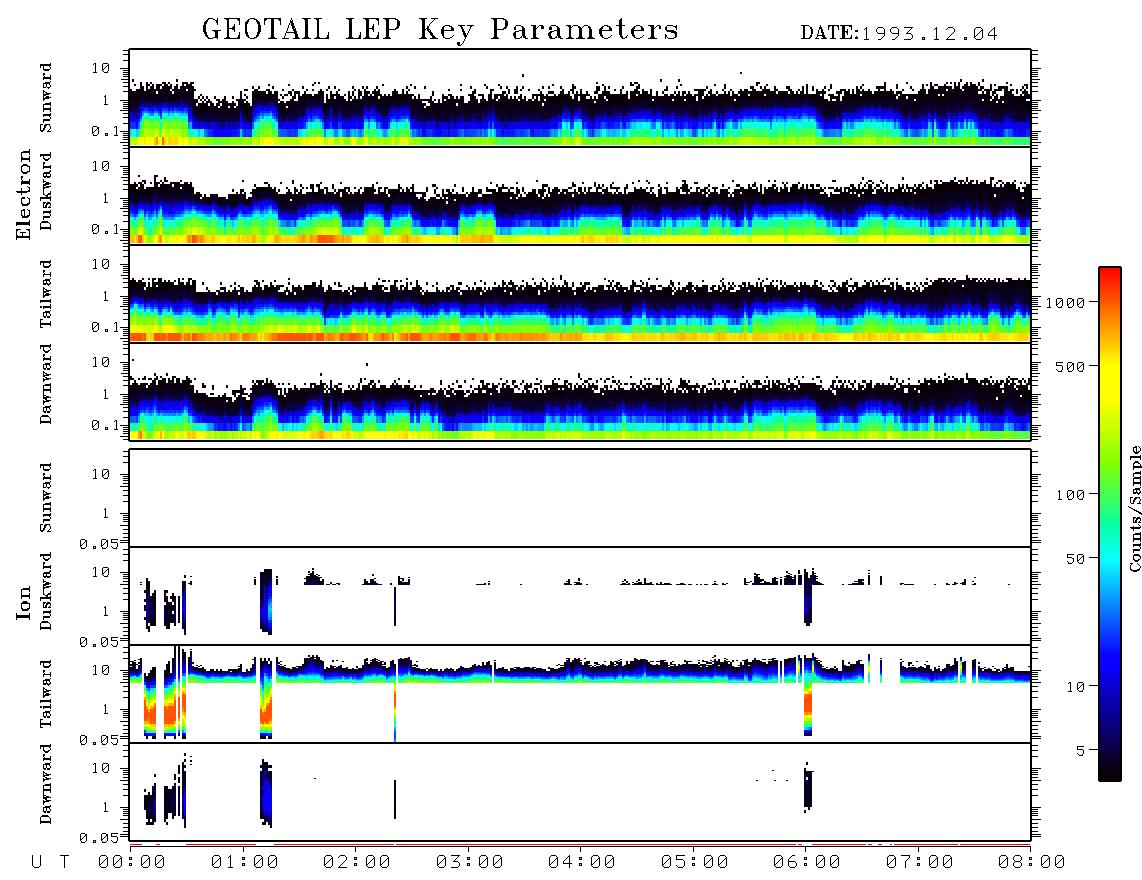Click the Electron "Duskward" panel label

point(45,191)
